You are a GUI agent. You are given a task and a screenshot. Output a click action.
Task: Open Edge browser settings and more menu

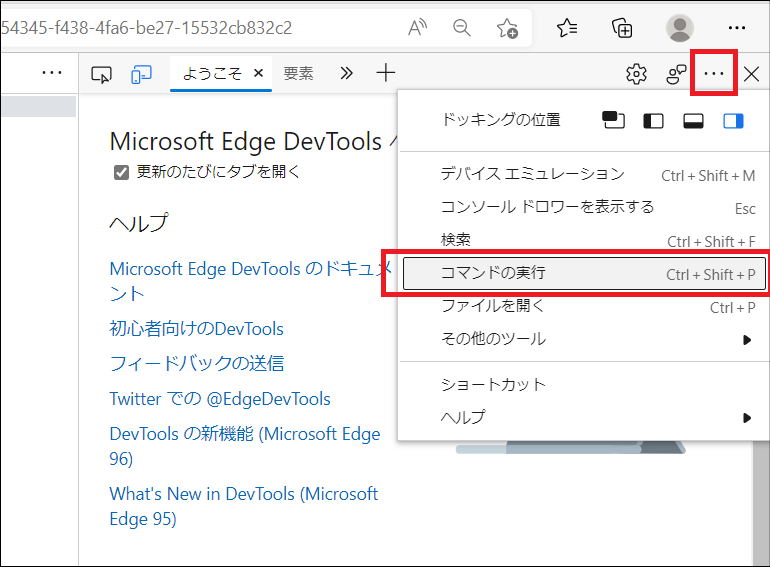pyautogui.click(x=737, y=28)
